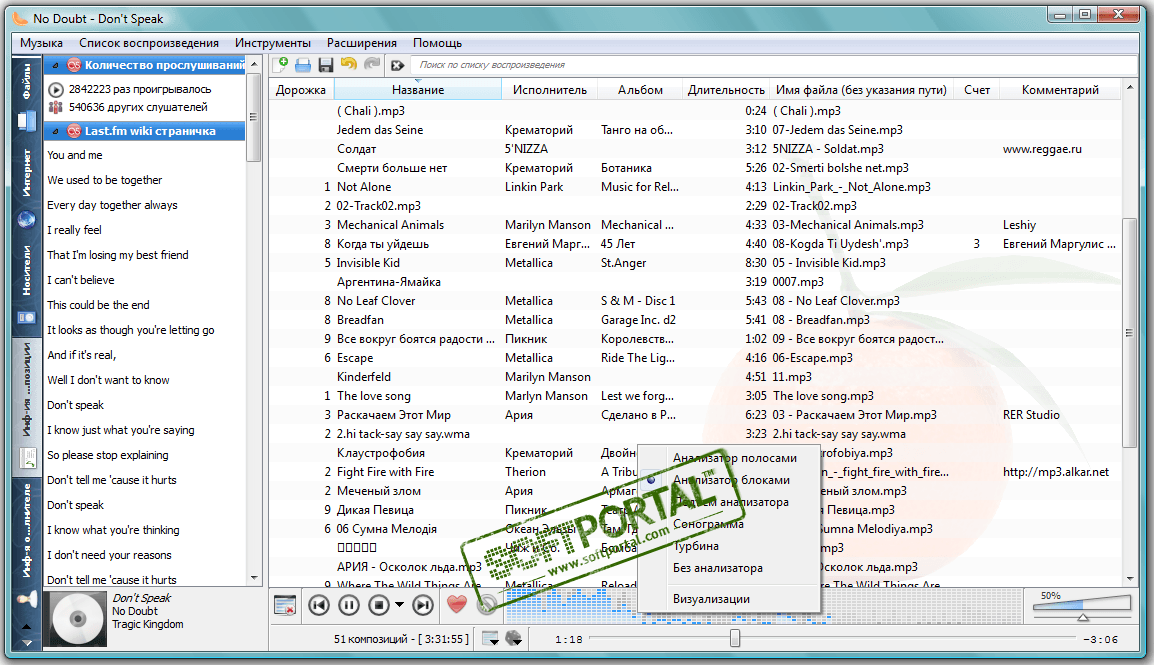Collapse the Количество прослушиваний section
The height and width of the screenshot is (665, 1154).
click(55, 65)
